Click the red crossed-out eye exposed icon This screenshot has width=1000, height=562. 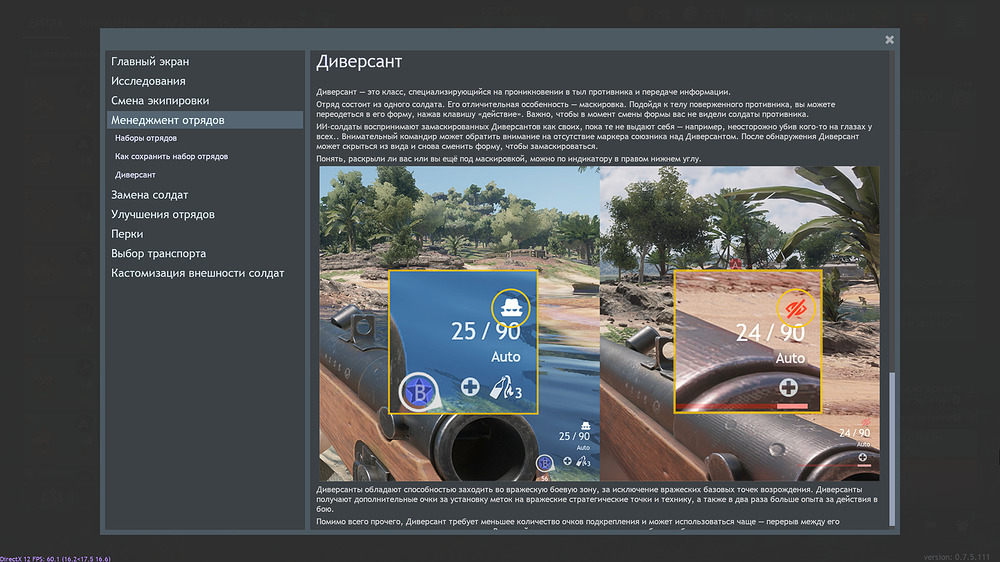[x=795, y=309]
